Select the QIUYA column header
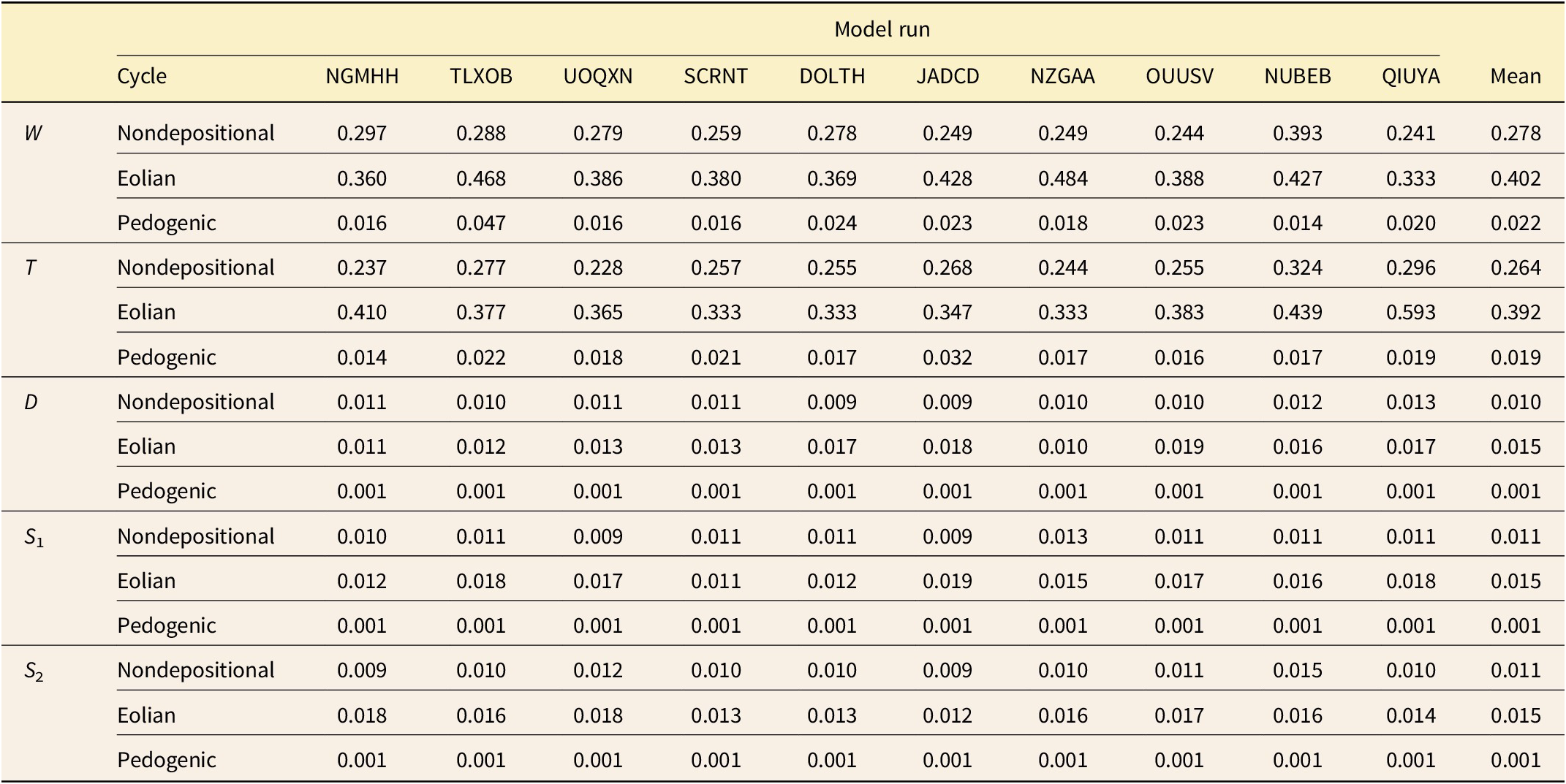The height and width of the screenshot is (784, 1566). [x=1410, y=76]
